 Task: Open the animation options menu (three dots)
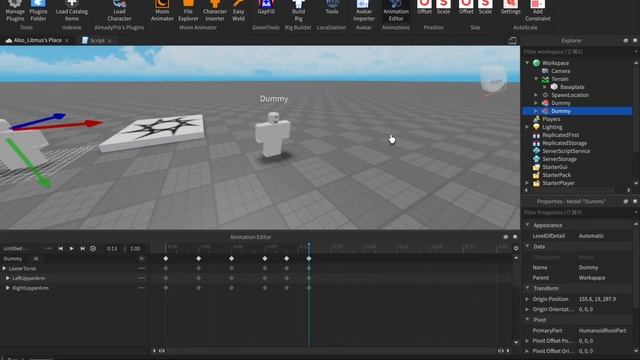pos(48,248)
